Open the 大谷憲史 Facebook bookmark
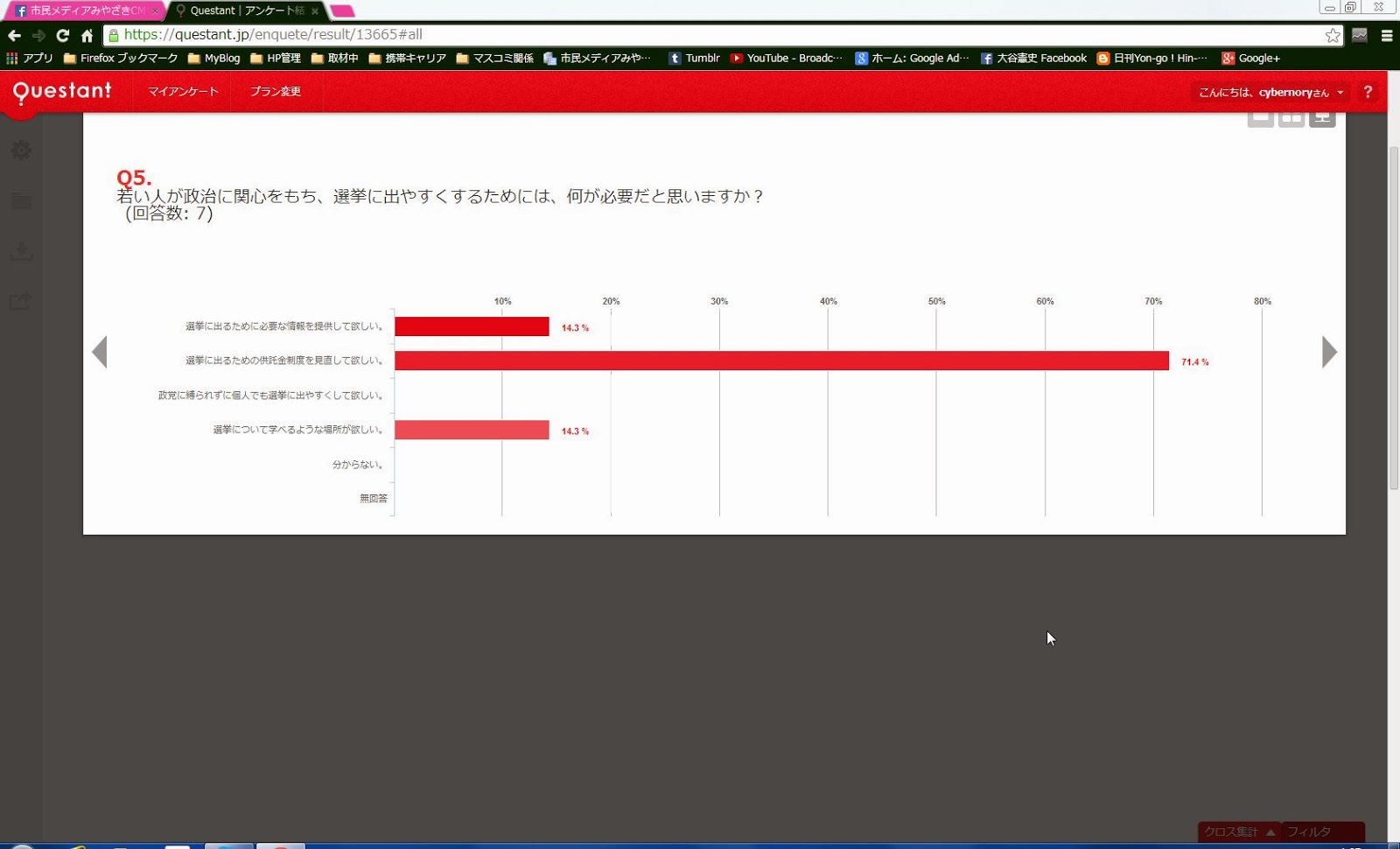1400x849 pixels. (1033, 59)
